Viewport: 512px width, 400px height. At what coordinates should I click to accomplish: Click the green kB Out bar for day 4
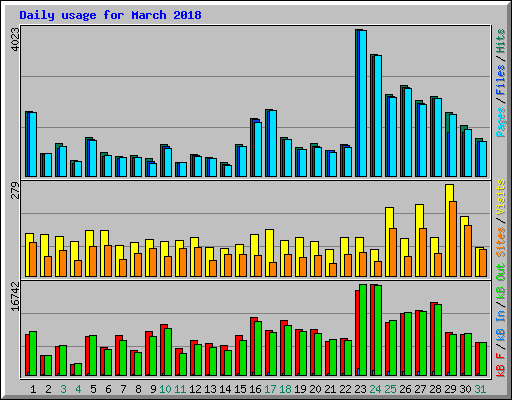coord(78,370)
